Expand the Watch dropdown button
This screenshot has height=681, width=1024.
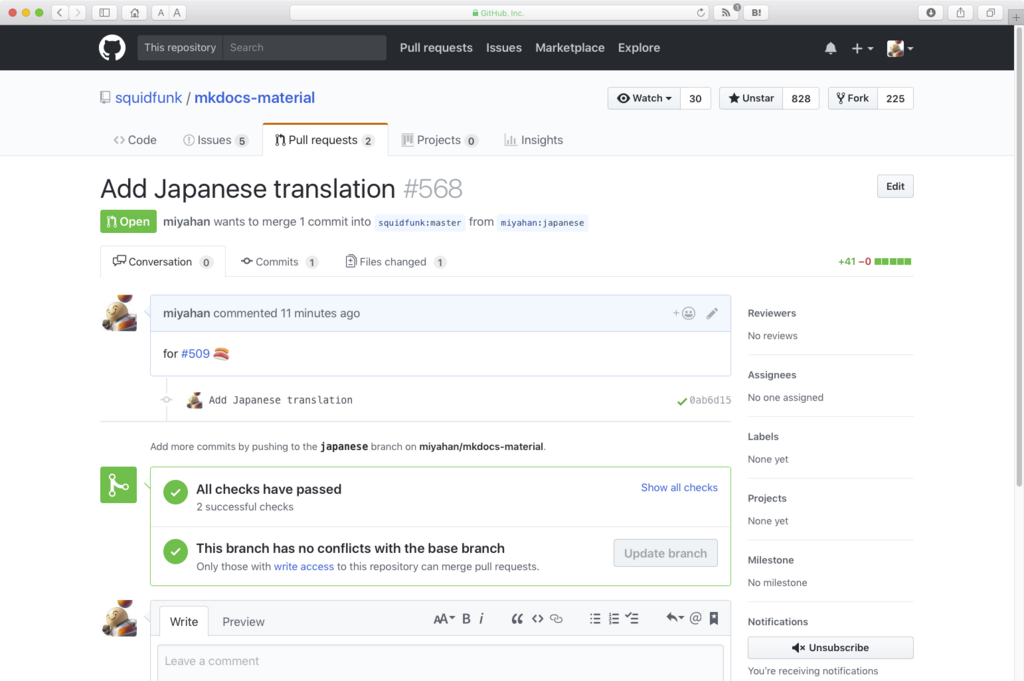(x=644, y=99)
